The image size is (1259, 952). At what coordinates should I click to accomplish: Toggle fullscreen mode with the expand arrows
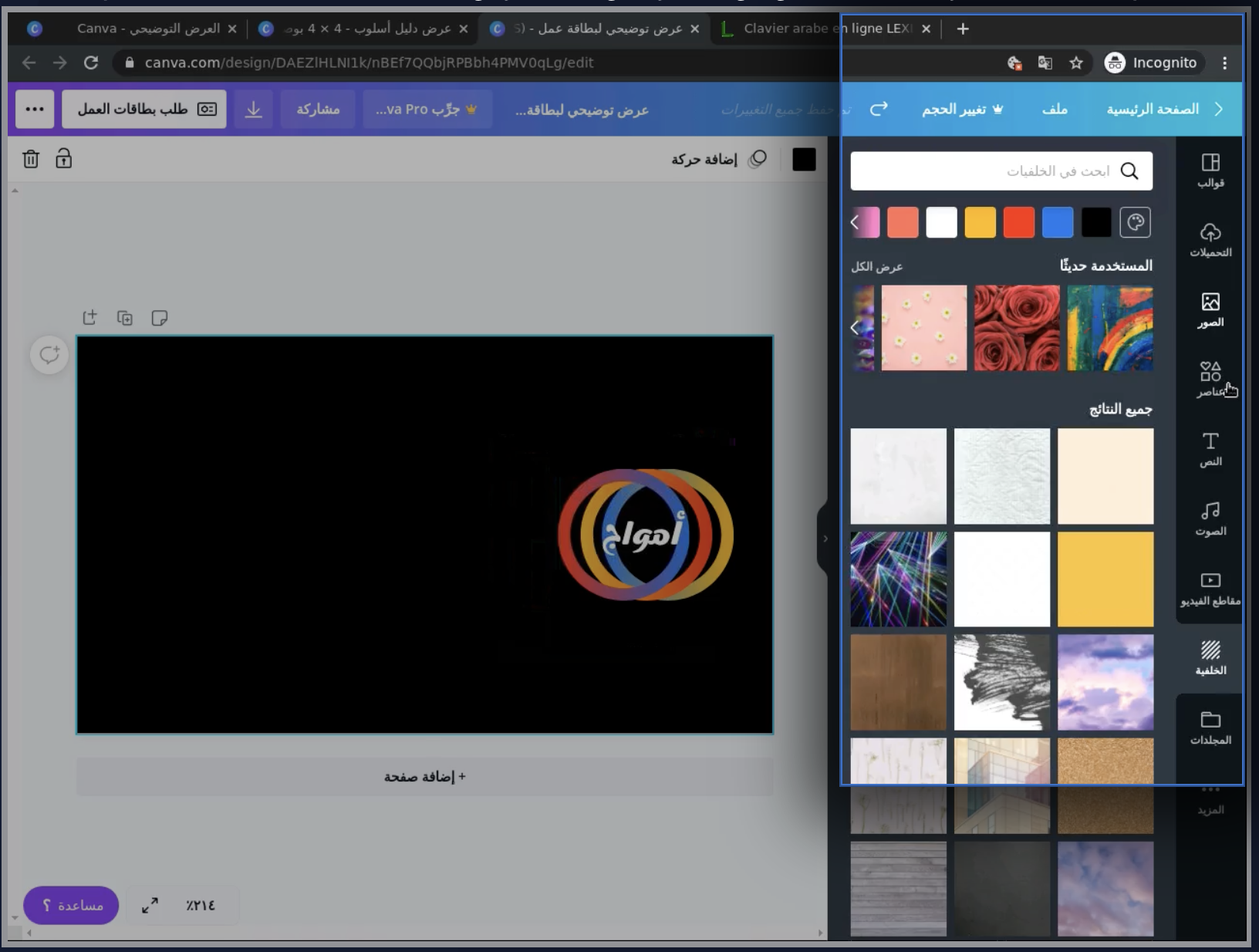(150, 905)
